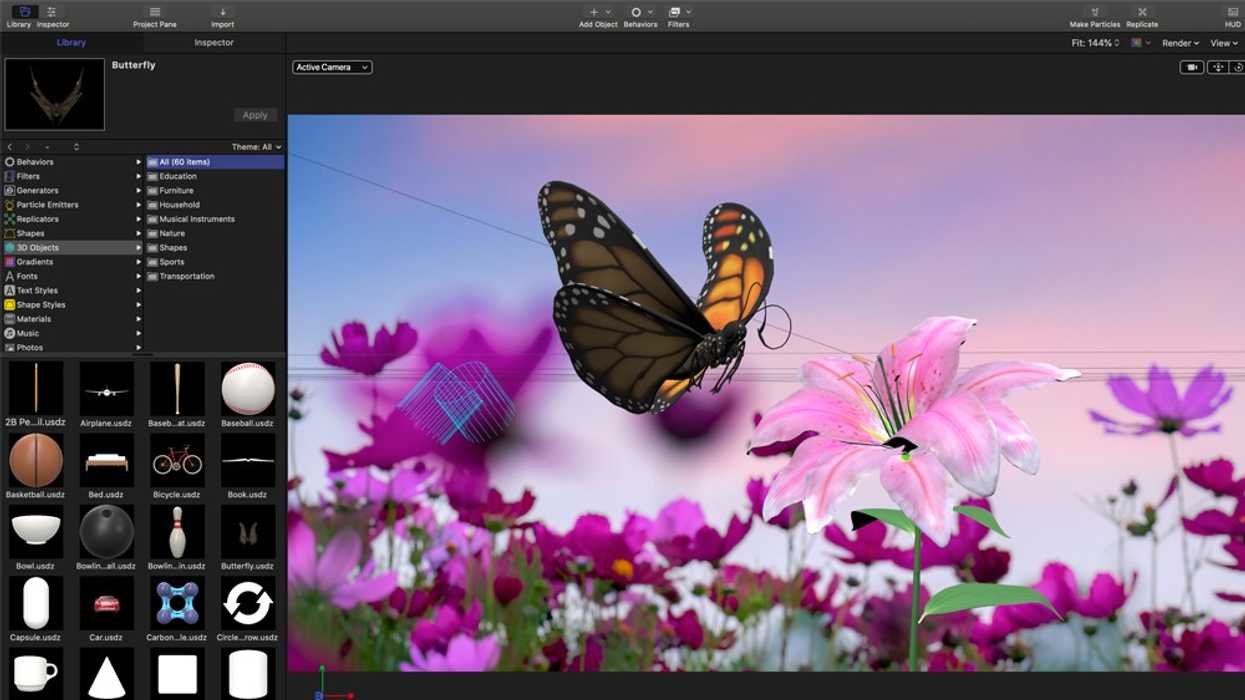Select the Butterfly.usdz object

[248, 532]
